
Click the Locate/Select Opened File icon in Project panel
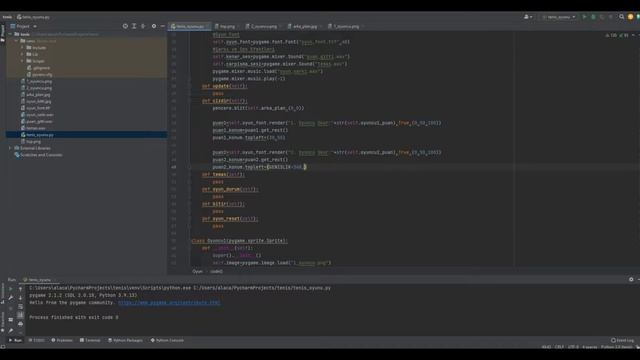coord(125,26)
